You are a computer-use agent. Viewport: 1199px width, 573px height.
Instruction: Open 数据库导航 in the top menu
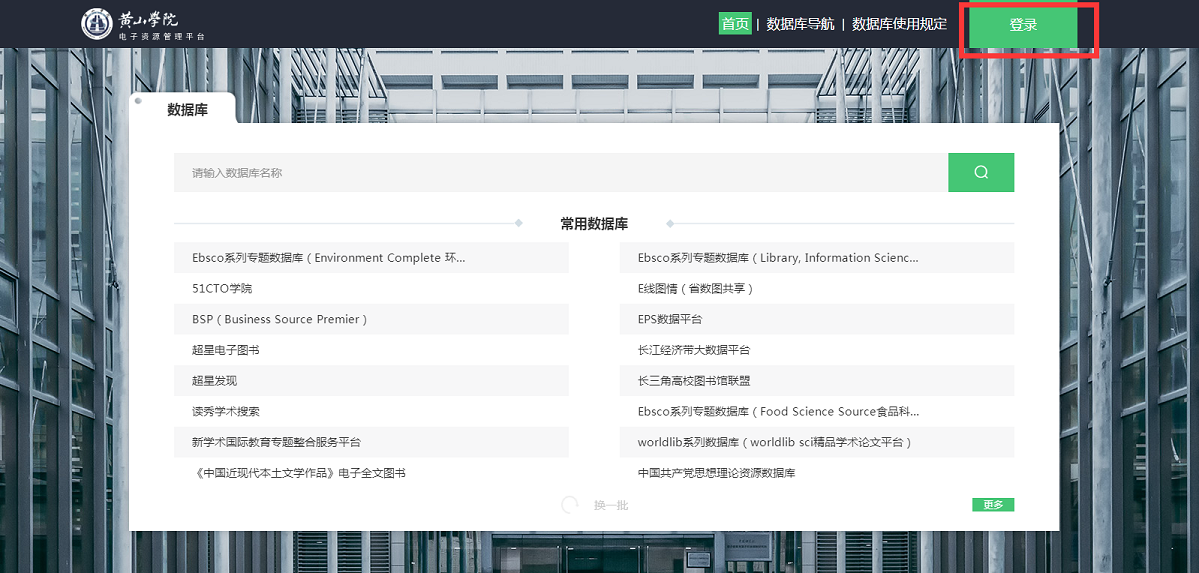(801, 24)
